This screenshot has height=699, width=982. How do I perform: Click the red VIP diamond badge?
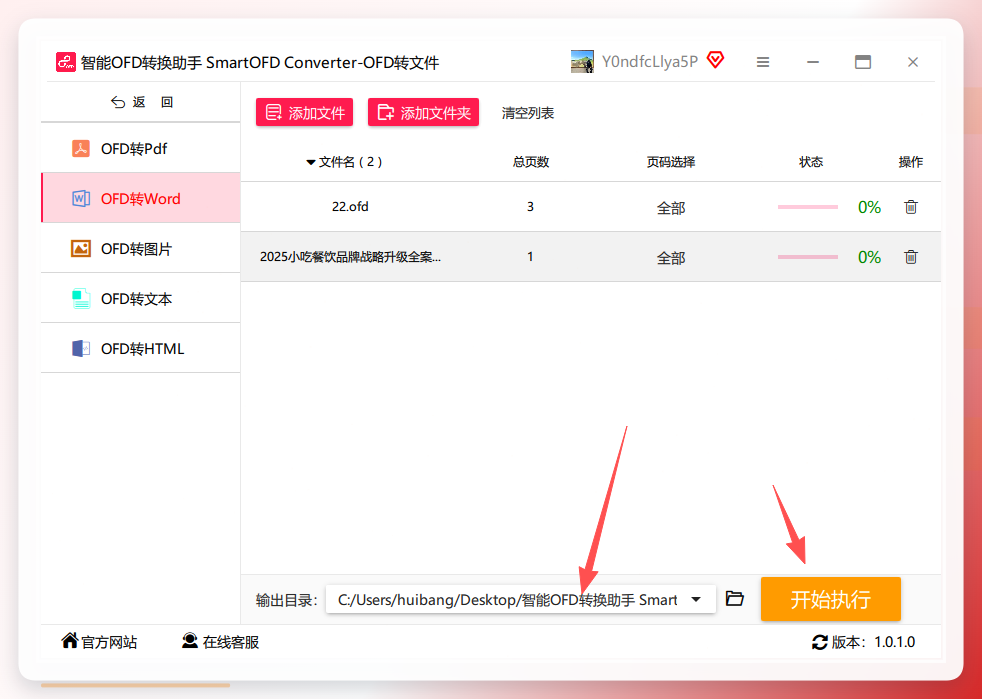point(715,60)
